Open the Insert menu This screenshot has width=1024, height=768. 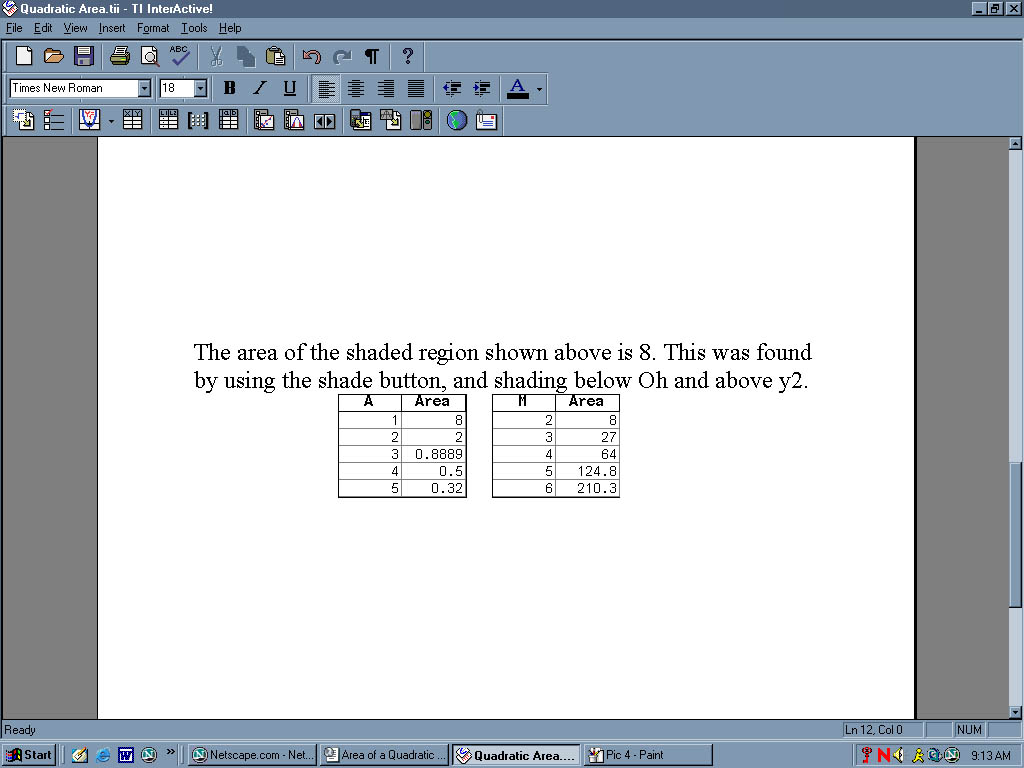[x=112, y=28]
